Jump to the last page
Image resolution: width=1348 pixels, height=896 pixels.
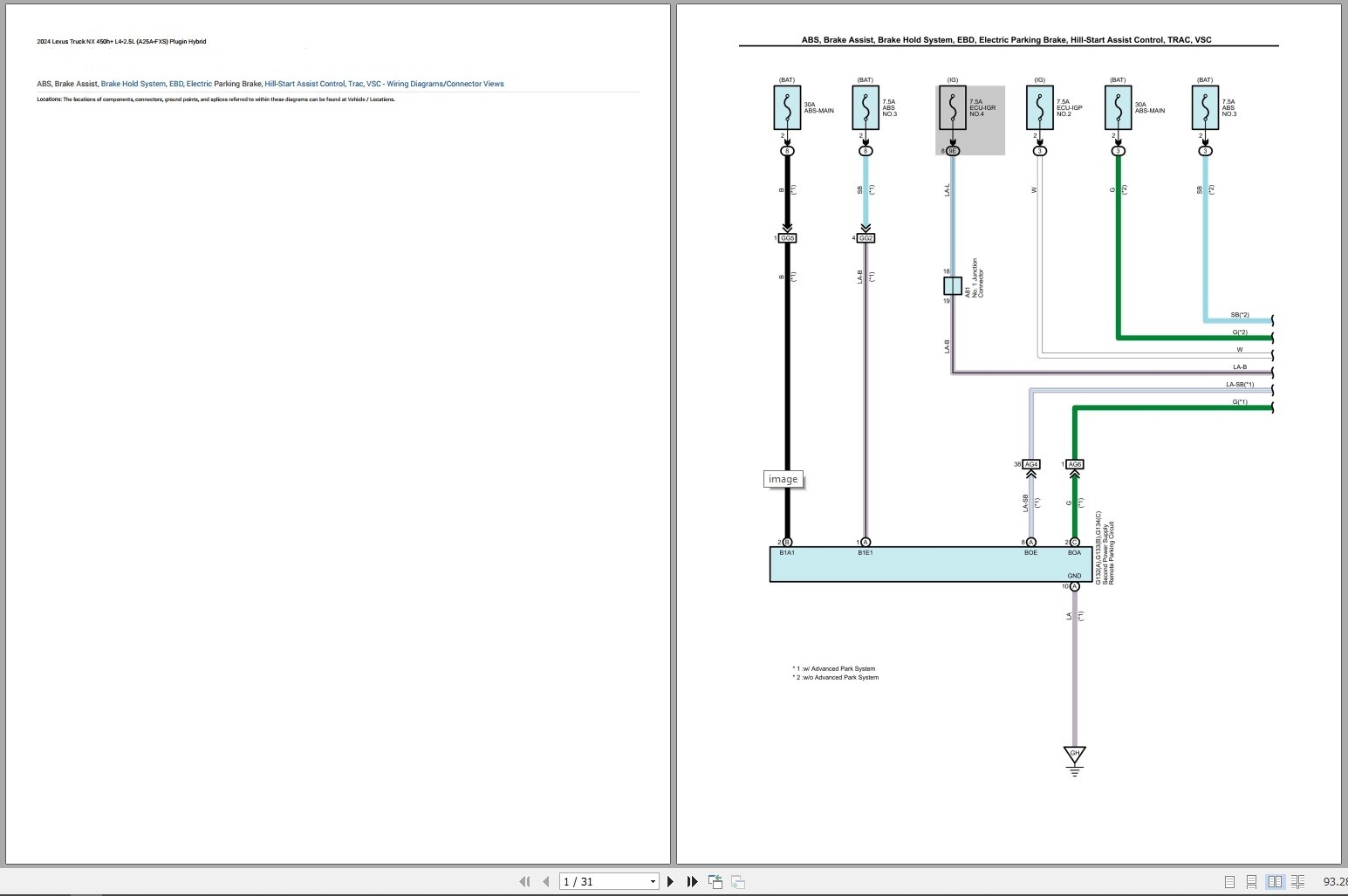[690, 881]
